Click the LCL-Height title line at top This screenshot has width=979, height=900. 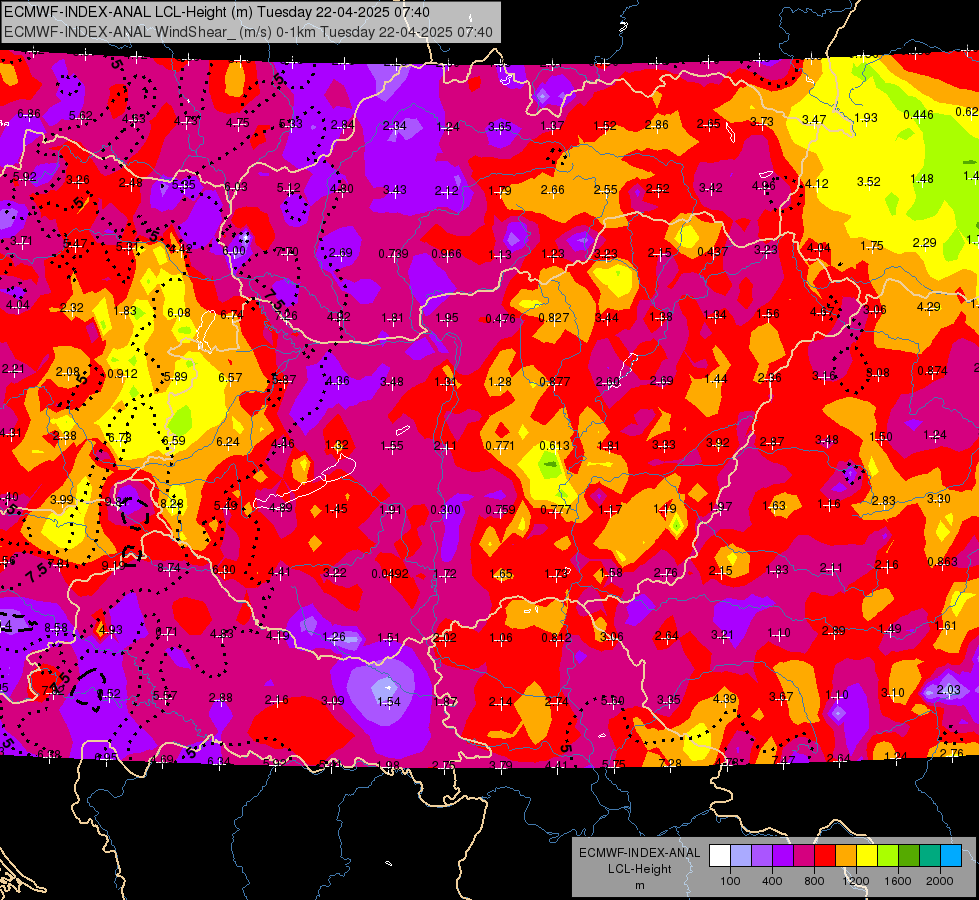(x=217, y=12)
